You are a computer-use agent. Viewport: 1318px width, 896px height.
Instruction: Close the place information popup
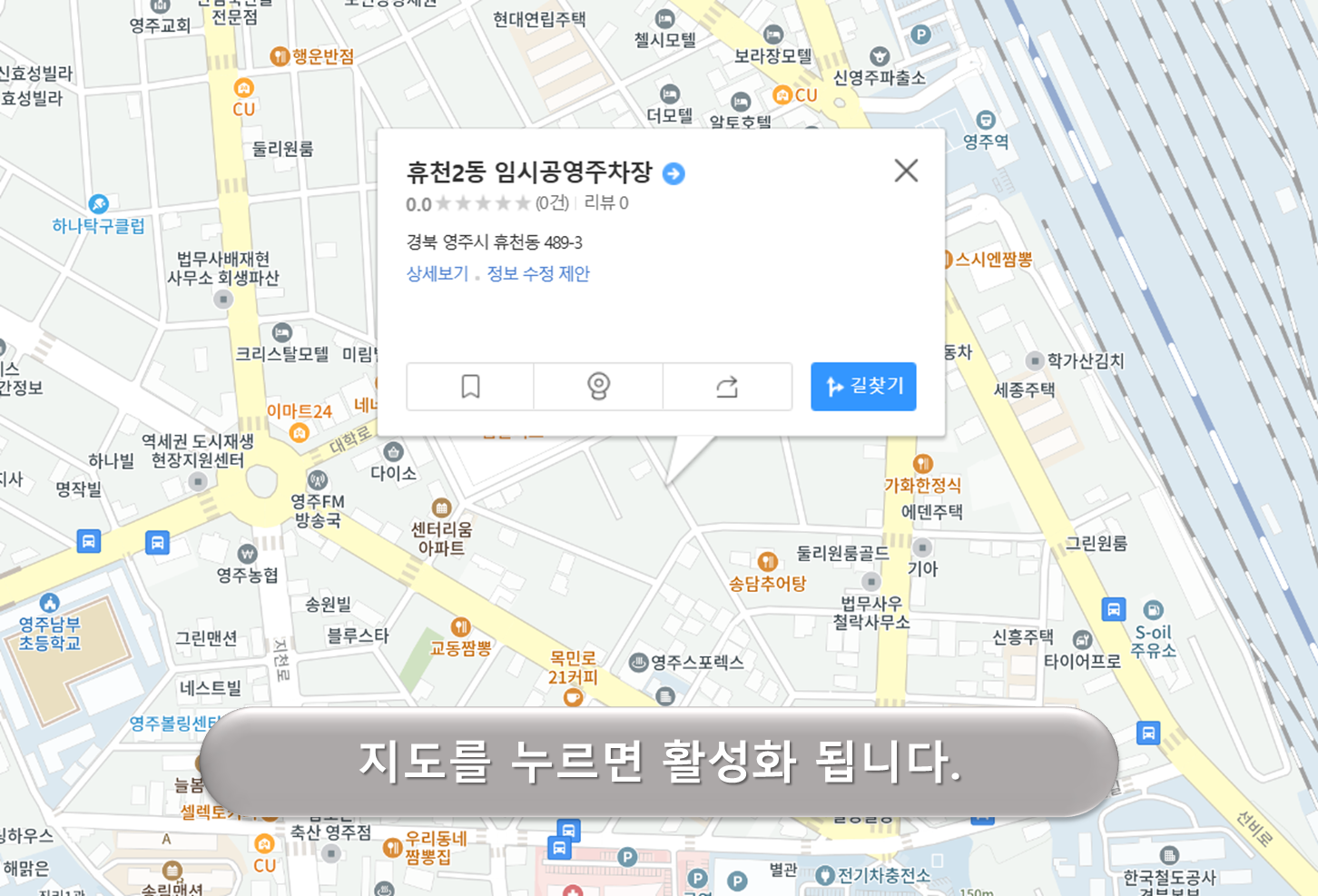coord(905,171)
